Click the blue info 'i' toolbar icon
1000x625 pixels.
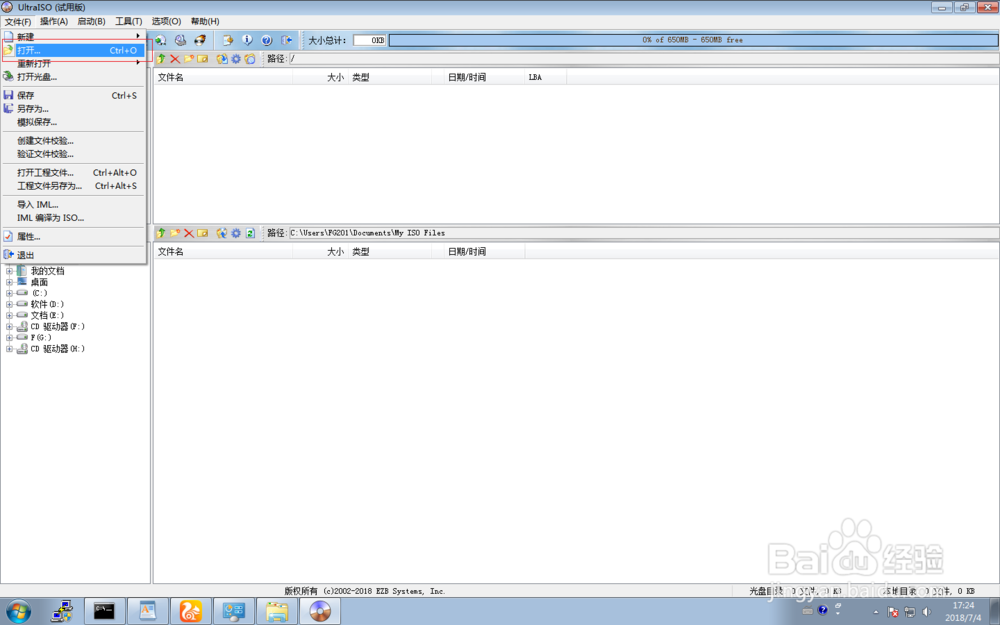pyautogui.click(x=247, y=40)
